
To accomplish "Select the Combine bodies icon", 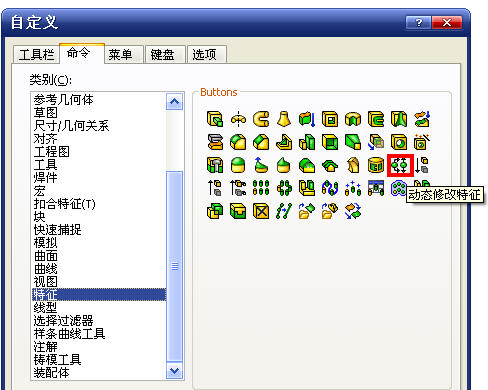I will 215,211.
